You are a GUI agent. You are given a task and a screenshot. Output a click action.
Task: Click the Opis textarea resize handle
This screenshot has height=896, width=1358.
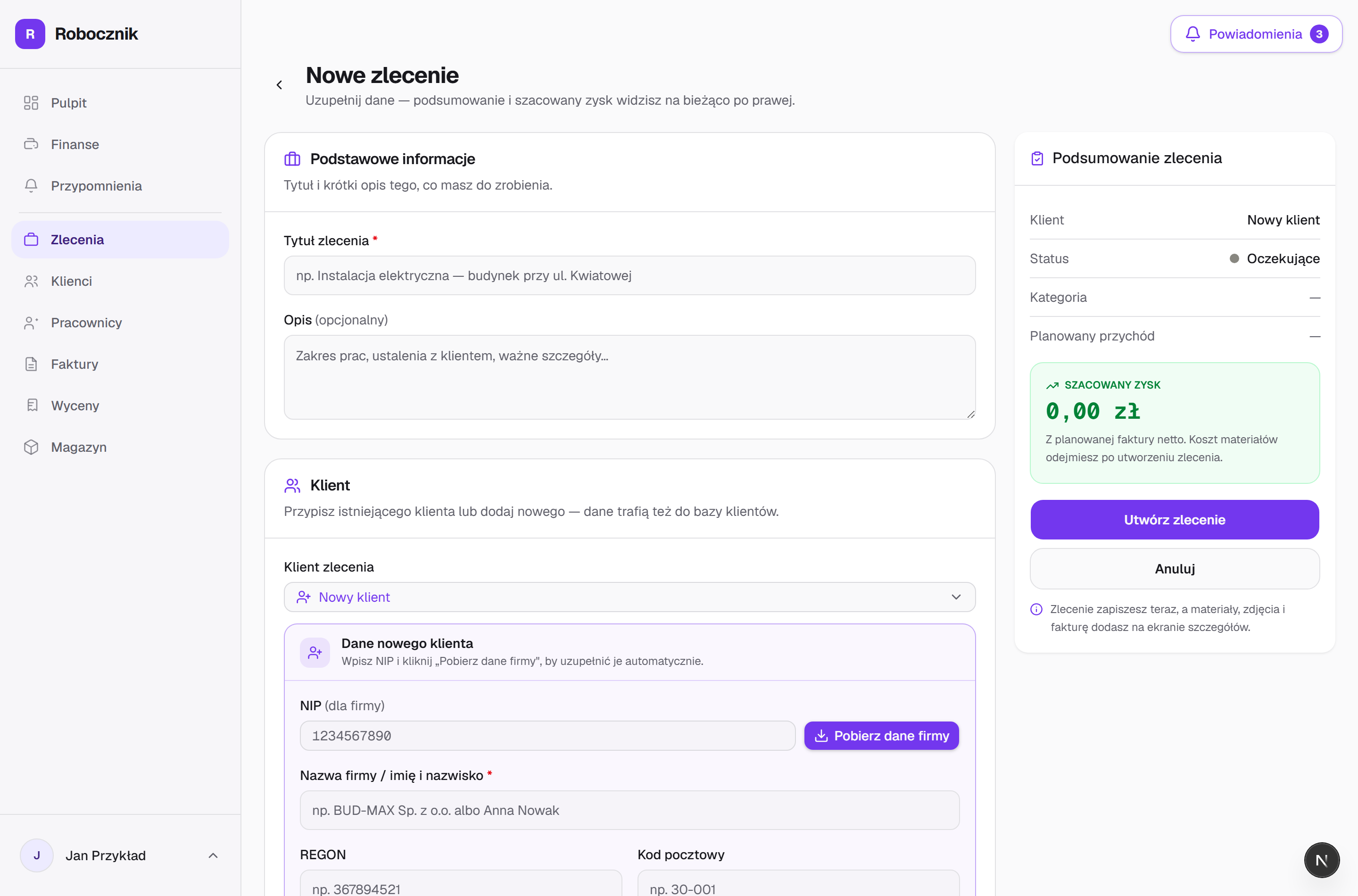tap(971, 415)
